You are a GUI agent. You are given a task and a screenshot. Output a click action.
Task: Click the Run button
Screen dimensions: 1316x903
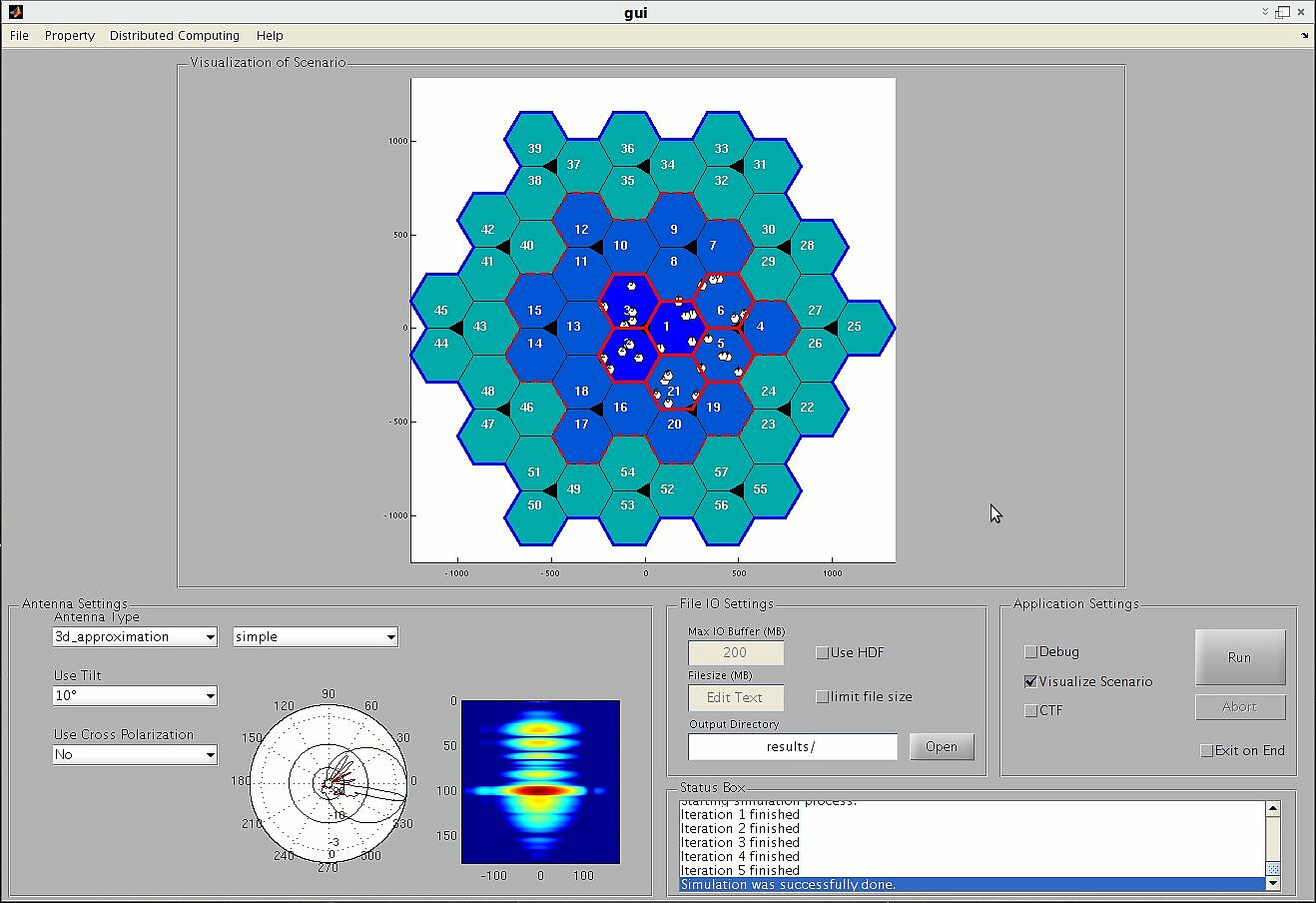tap(1239, 656)
